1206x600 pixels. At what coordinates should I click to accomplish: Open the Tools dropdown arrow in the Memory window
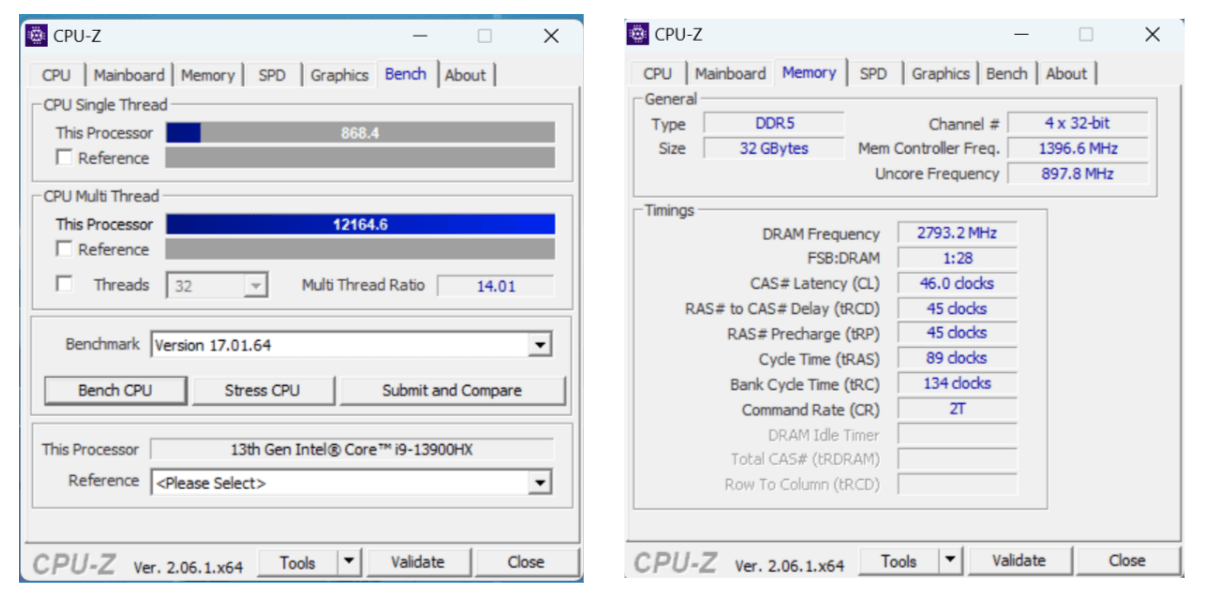950,561
